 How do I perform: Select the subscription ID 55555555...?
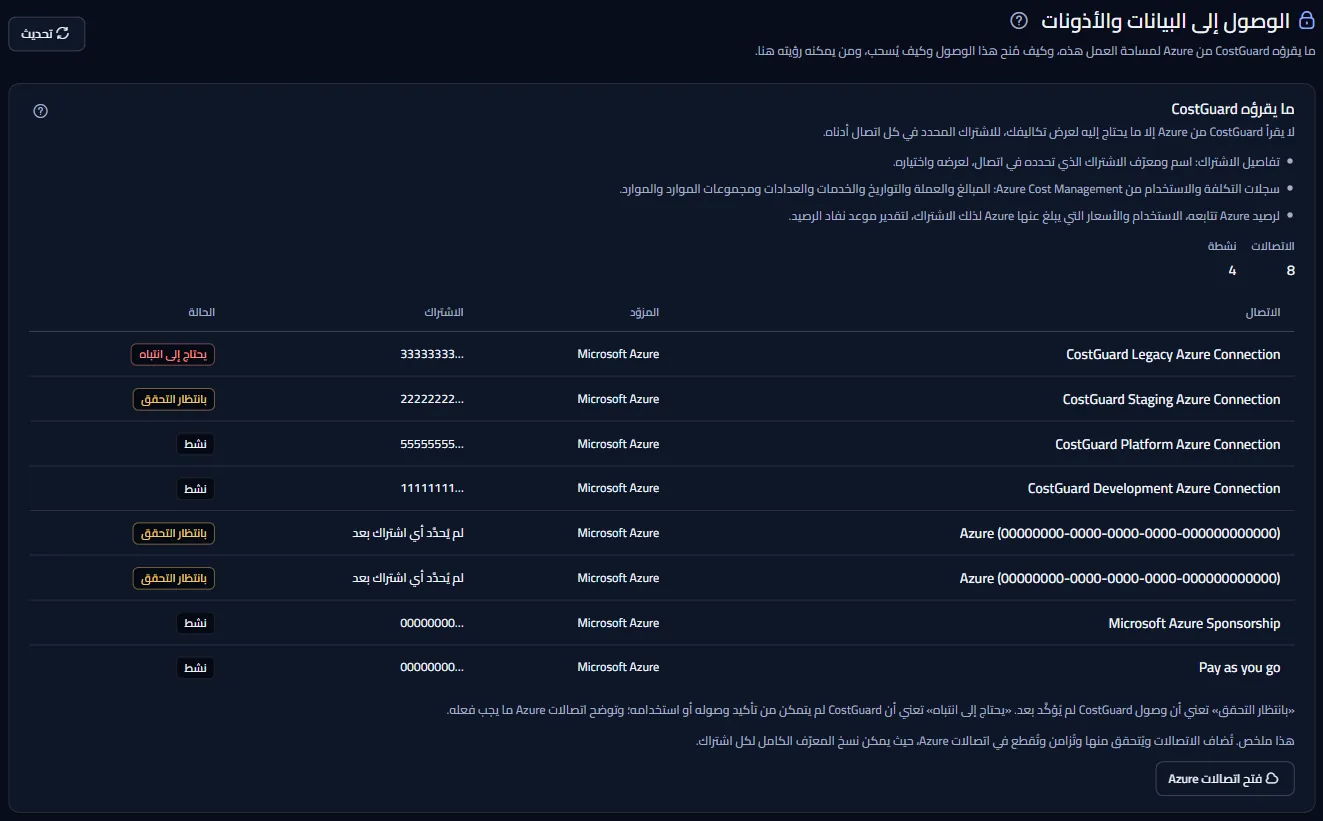coord(432,444)
